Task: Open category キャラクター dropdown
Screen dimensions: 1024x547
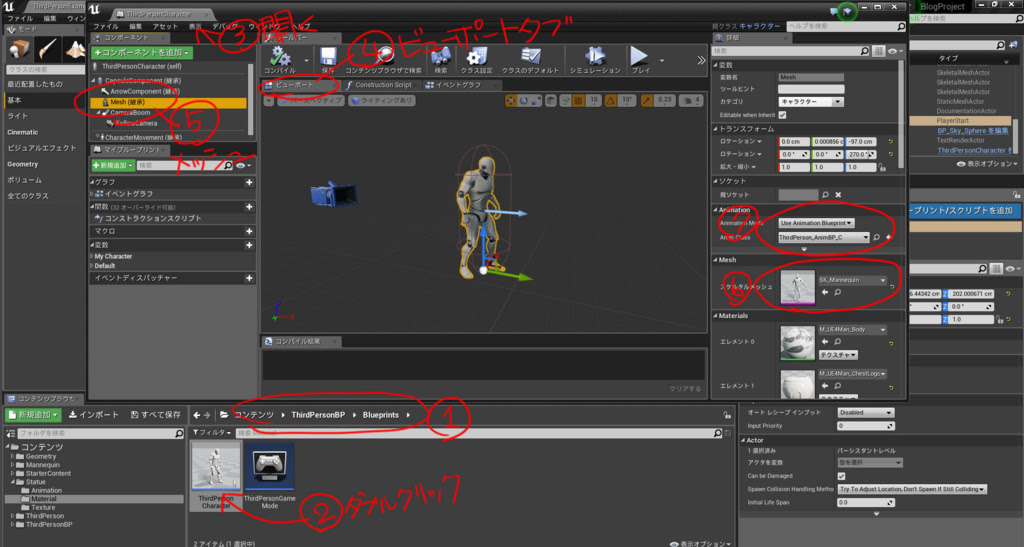Action: pyautogui.click(x=810, y=102)
